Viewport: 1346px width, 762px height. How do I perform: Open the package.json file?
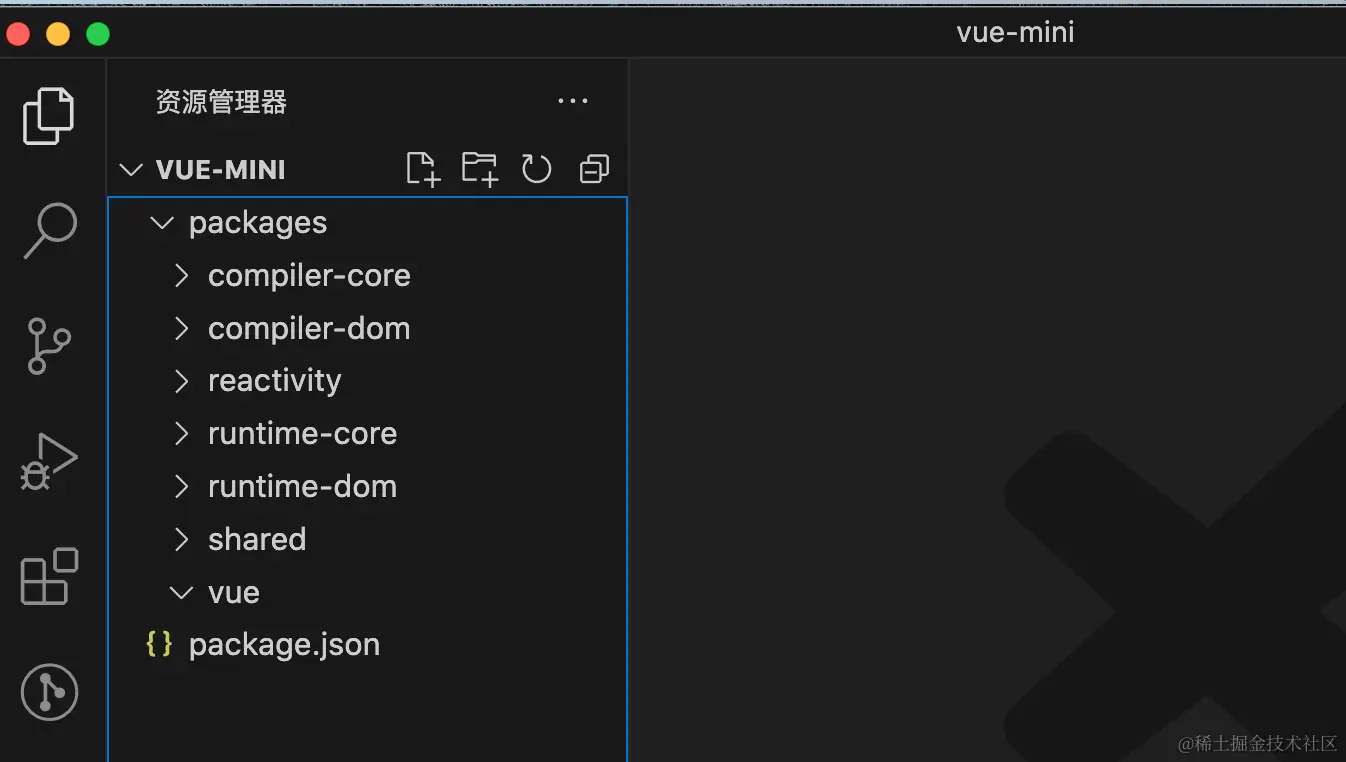click(x=284, y=645)
